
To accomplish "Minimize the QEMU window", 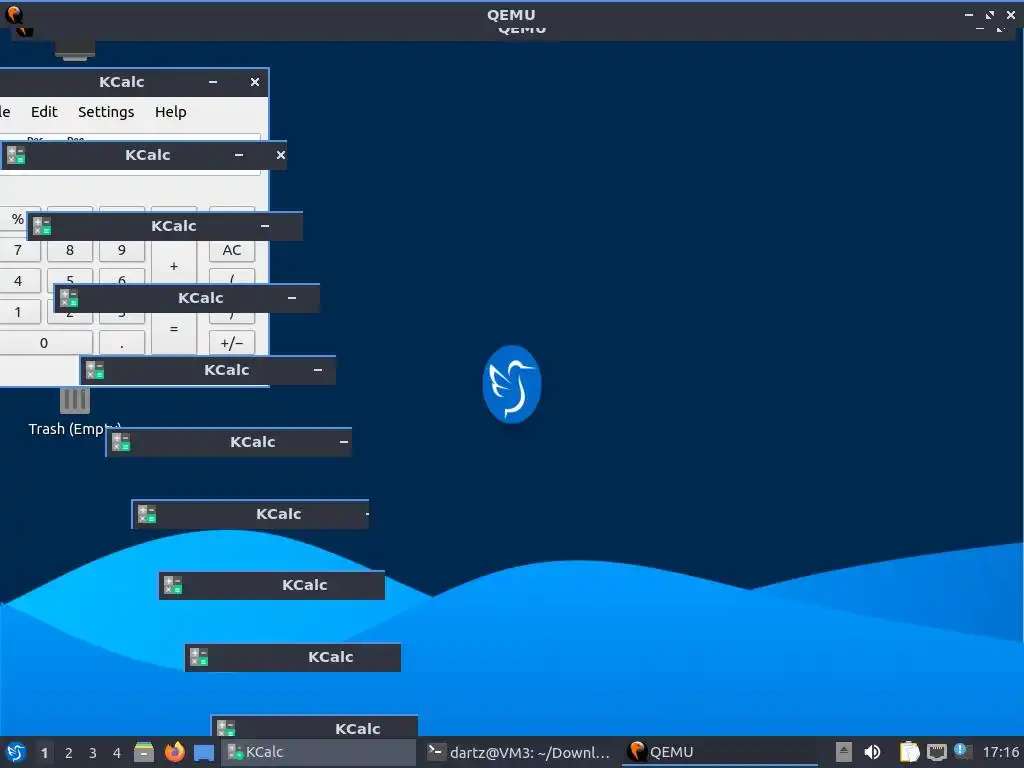I will coord(969,14).
